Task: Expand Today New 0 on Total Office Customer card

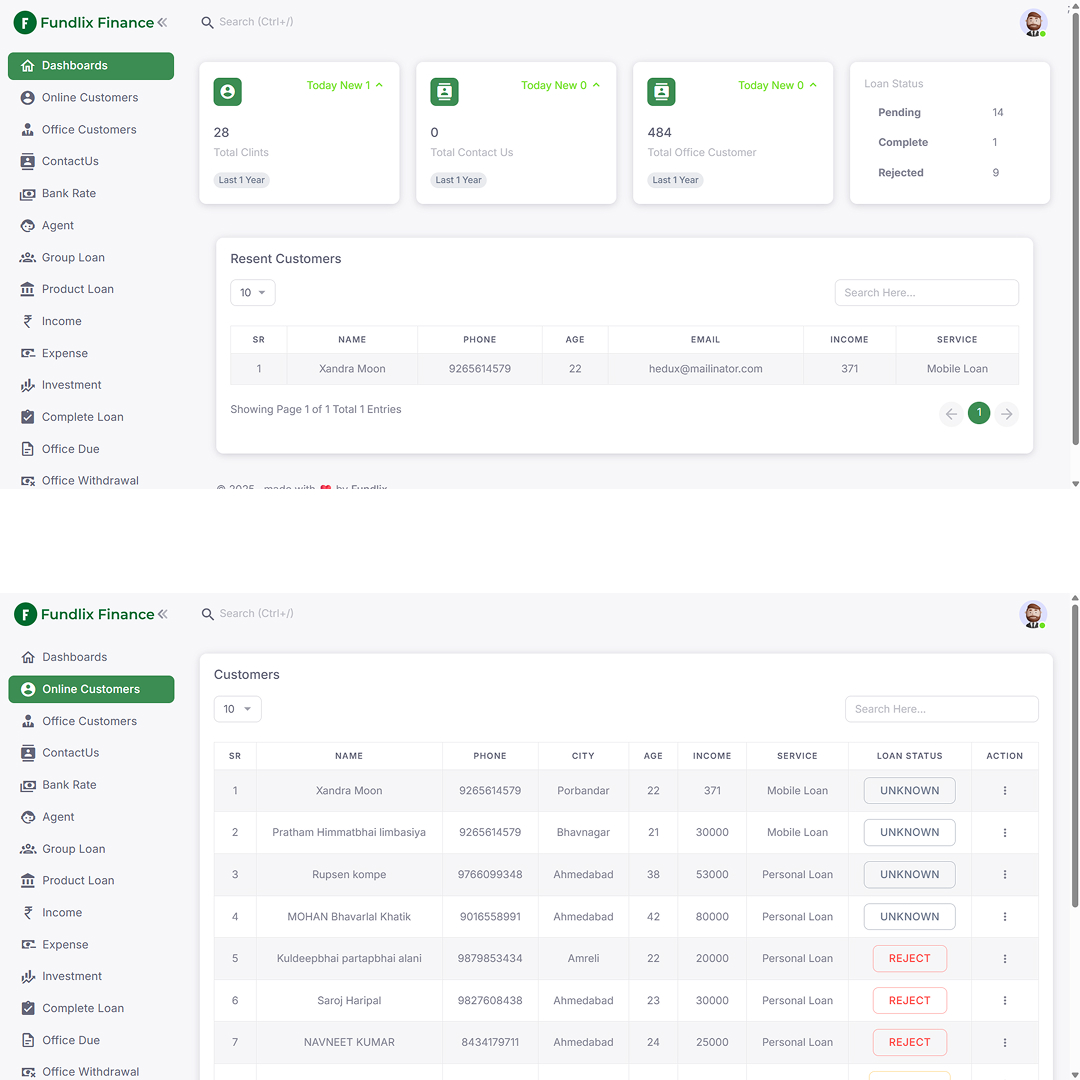Action: tap(813, 85)
